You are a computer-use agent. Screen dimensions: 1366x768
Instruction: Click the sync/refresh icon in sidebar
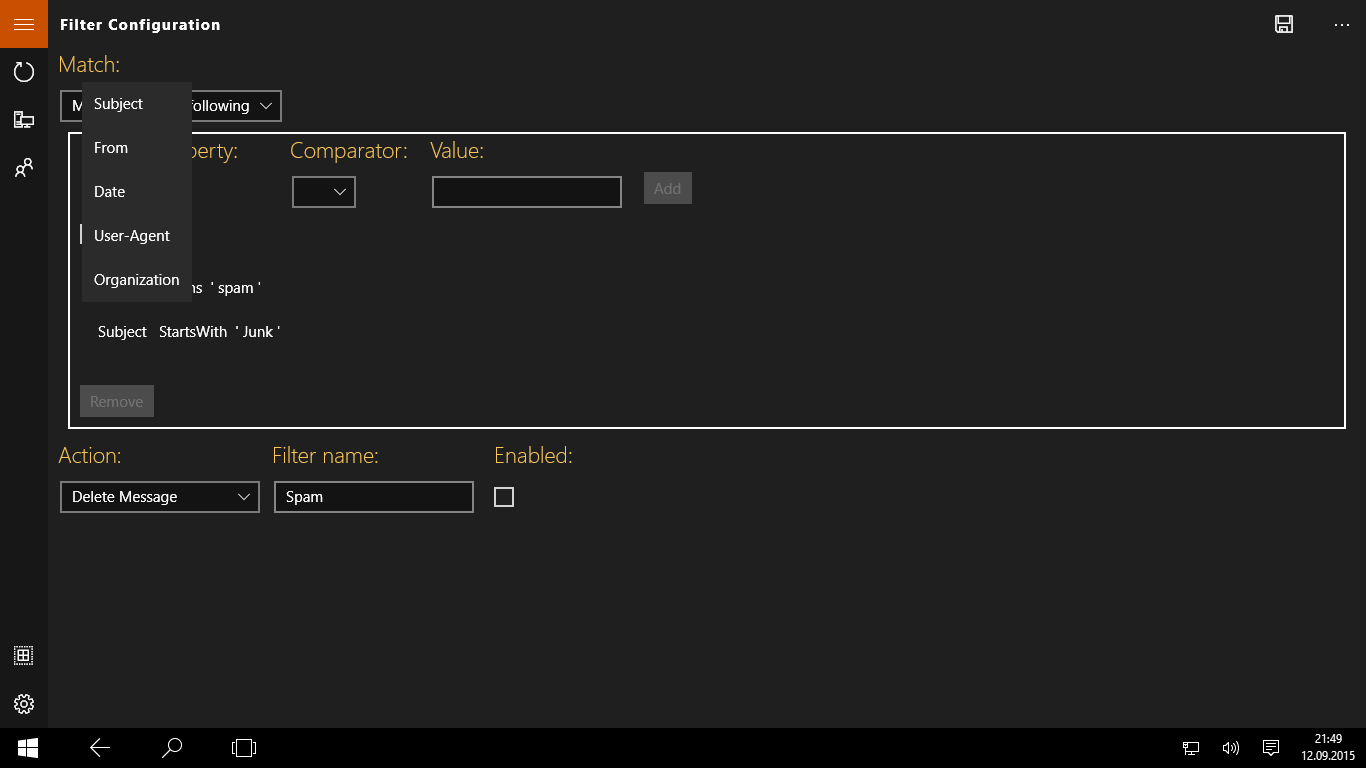[x=23, y=71]
